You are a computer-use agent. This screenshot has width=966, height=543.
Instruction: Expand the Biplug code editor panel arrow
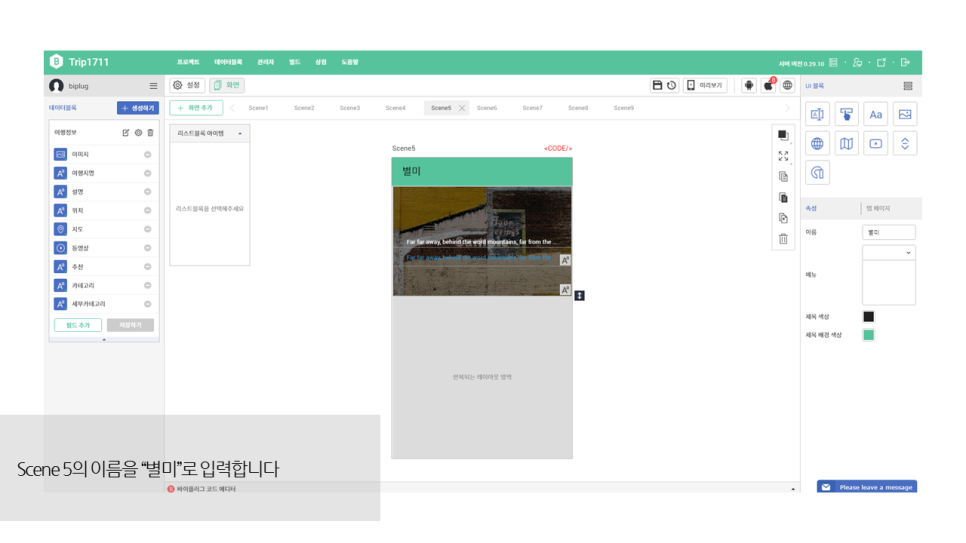(793, 489)
